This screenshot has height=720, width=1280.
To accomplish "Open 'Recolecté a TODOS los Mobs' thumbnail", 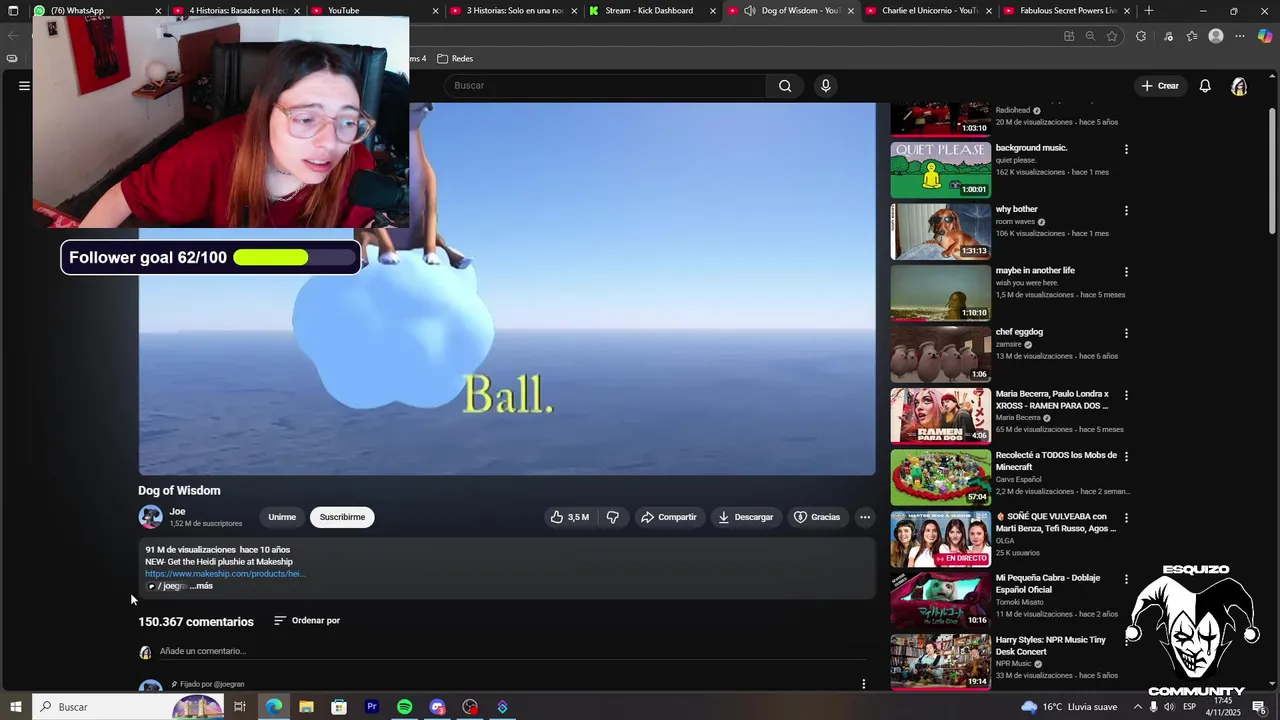I will tap(941, 477).
